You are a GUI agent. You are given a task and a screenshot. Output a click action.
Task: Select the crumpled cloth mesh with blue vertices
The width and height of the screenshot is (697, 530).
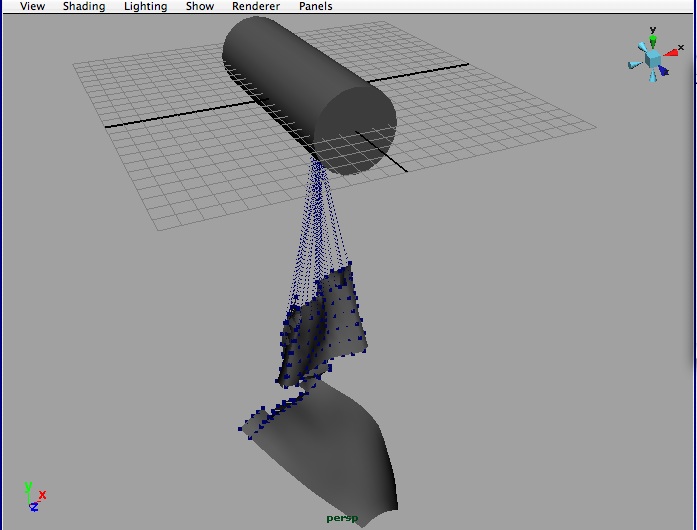[x=322, y=327]
